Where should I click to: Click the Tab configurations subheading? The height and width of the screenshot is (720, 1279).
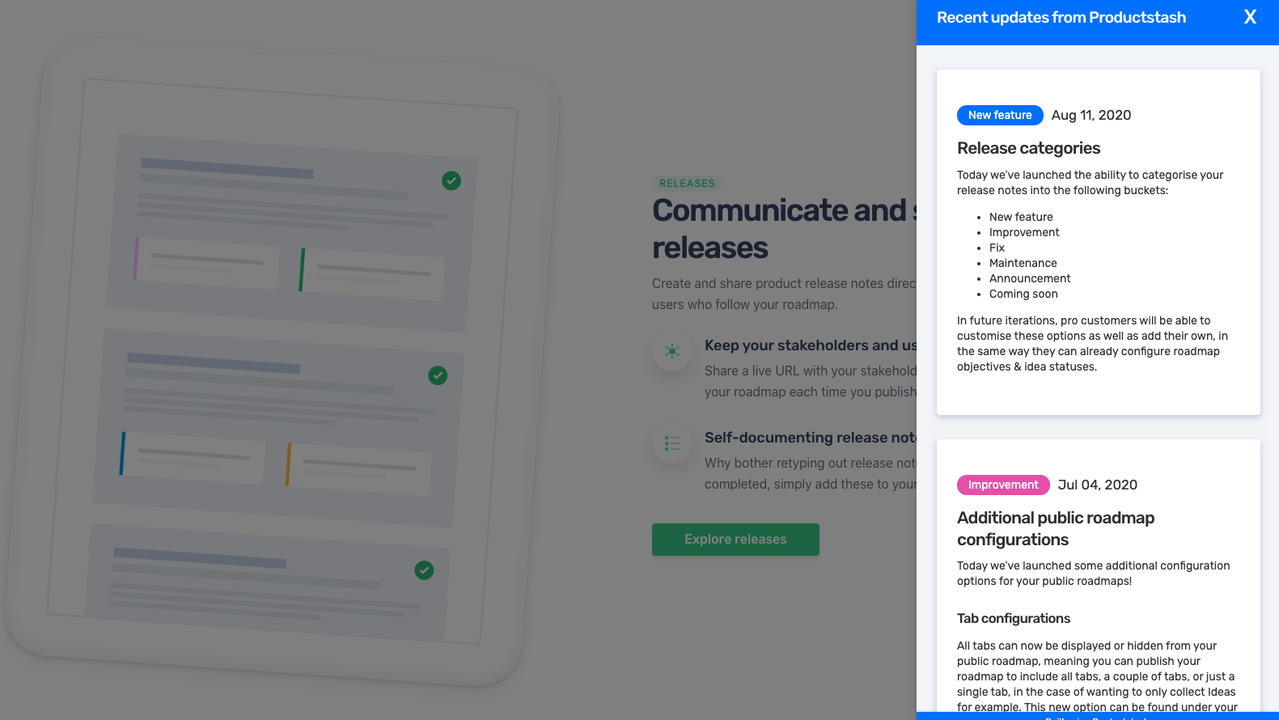[1013, 618]
